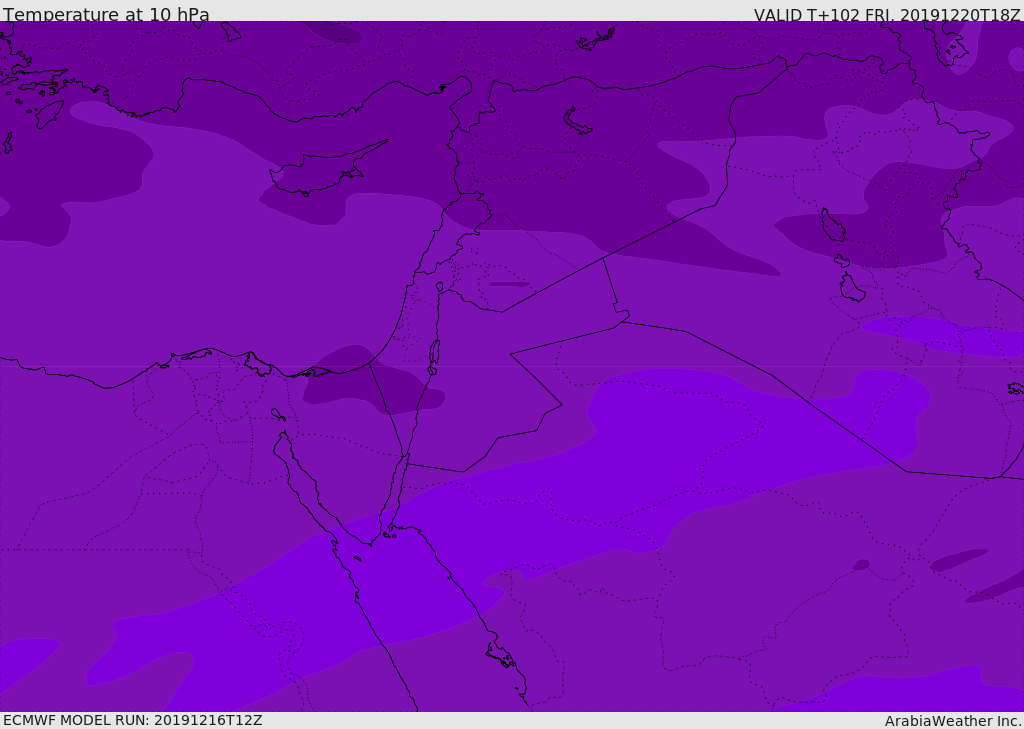This screenshot has width=1024, height=729.
Task: Click the 'ArabiaWeather Inc' credit text
Action: coord(953,721)
